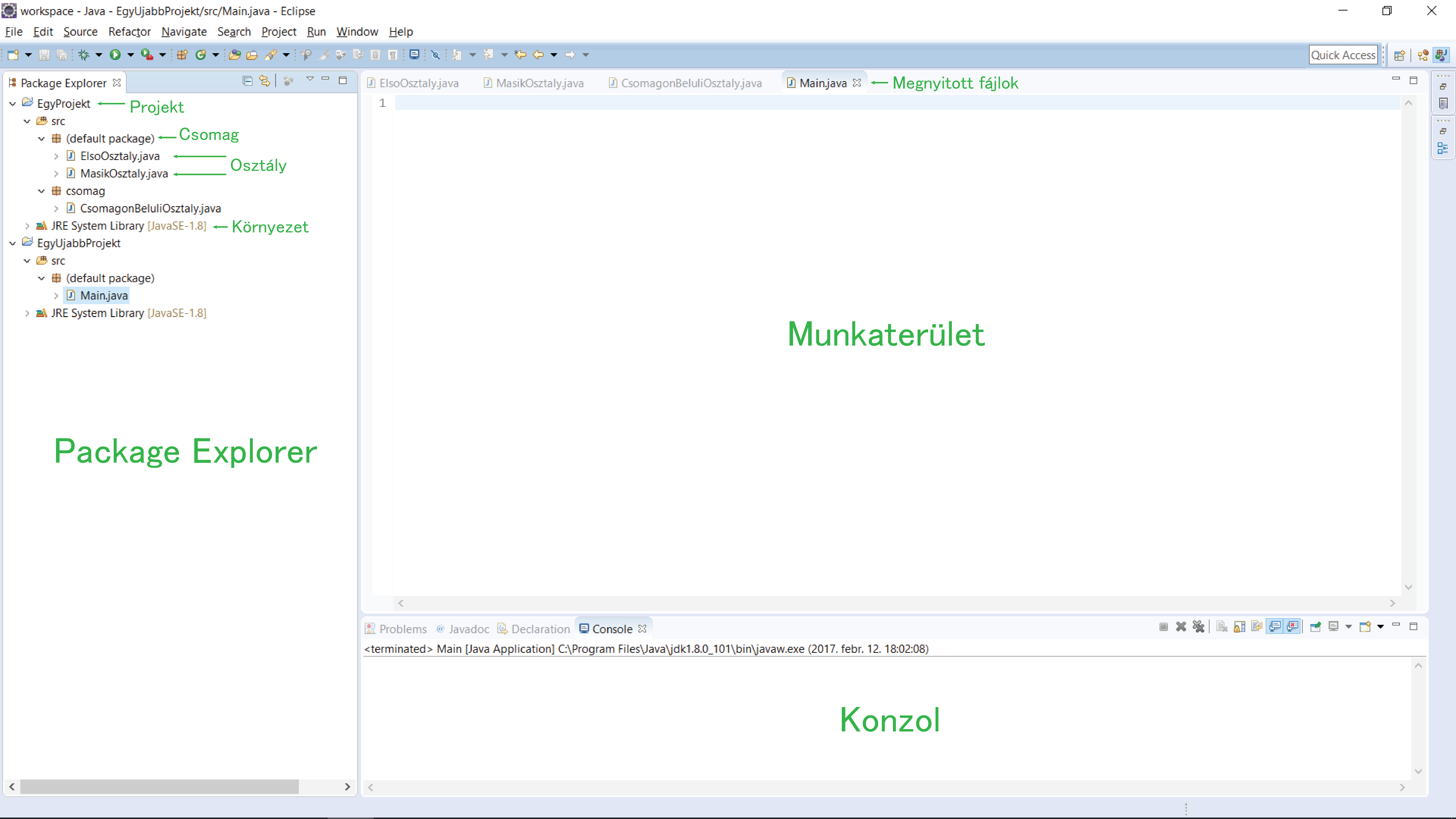The width and height of the screenshot is (1456, 819).
Task: Click Show Whitespace Characters pilcrow icon
Action: pyautogui.click(x=393, y=55)
